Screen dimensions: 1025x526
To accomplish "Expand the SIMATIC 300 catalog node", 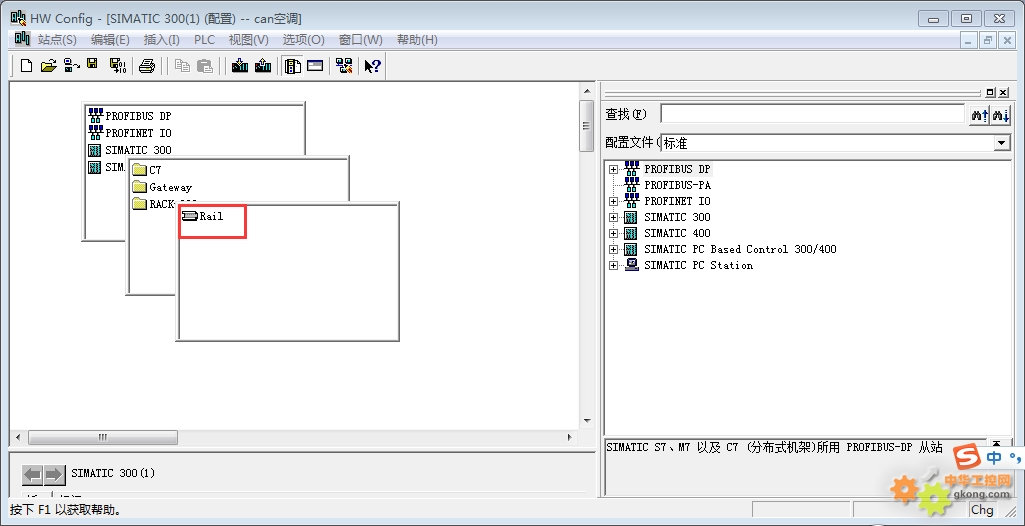I will (613, 218).
